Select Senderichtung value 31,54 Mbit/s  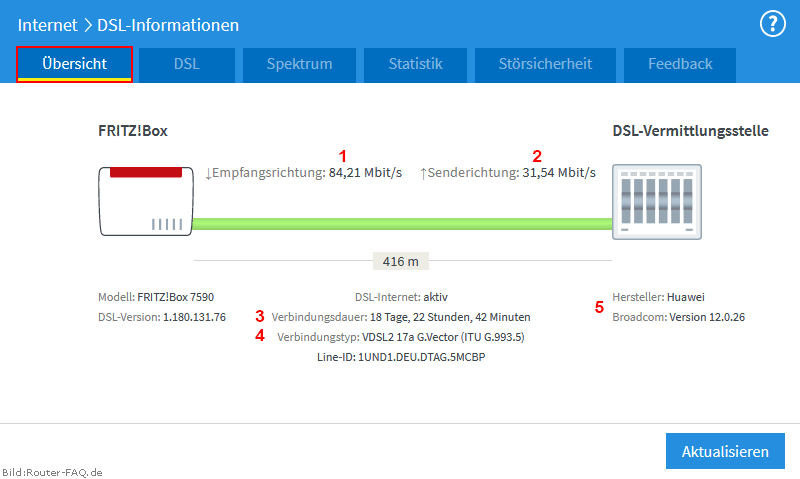point(559,173)
